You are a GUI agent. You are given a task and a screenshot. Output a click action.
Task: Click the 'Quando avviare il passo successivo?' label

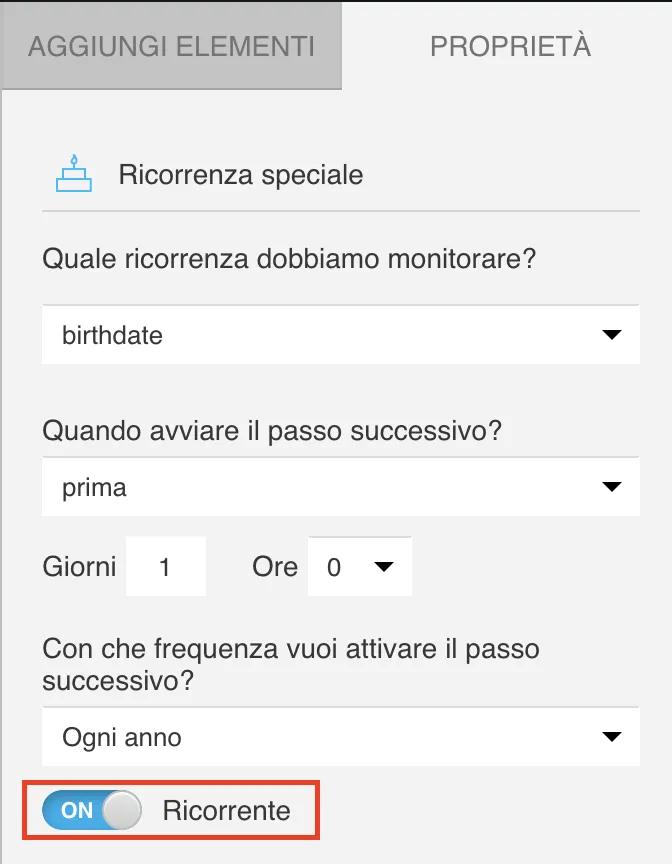272,431
